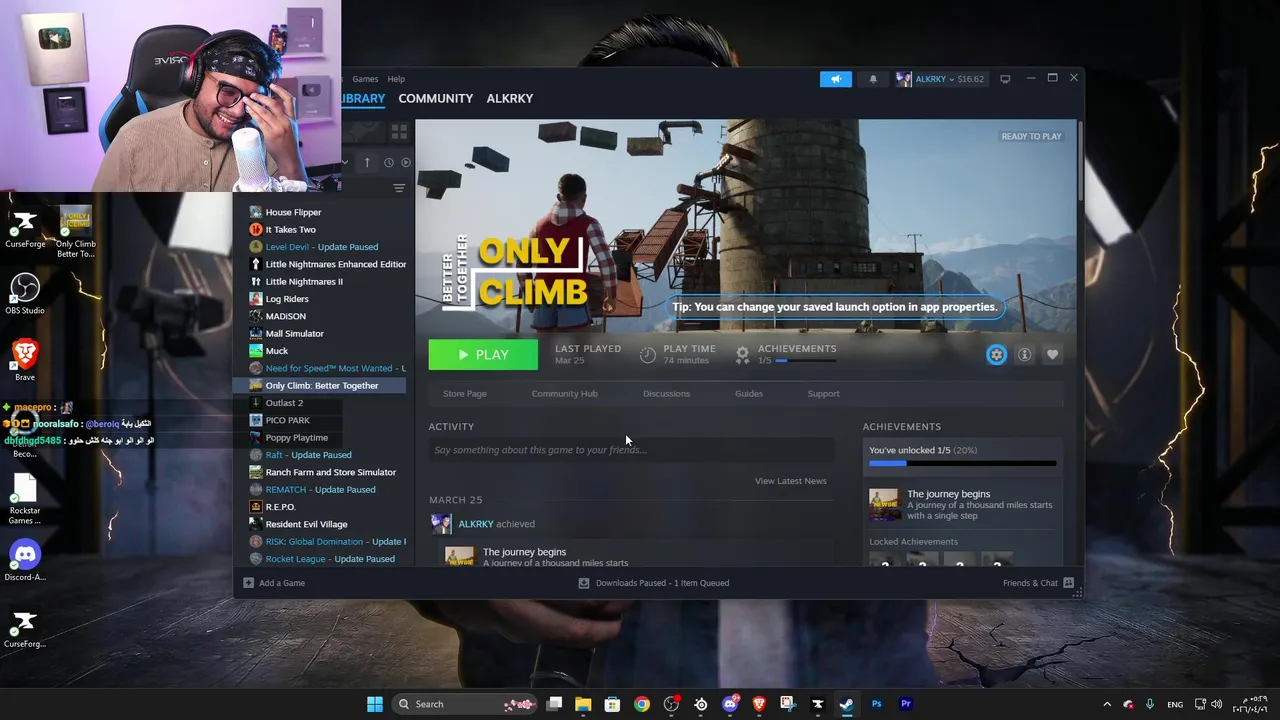Screen dimensions: 1280x720
Task: Click the game page vertical scrollbar
Action: tap(1080, 160)
